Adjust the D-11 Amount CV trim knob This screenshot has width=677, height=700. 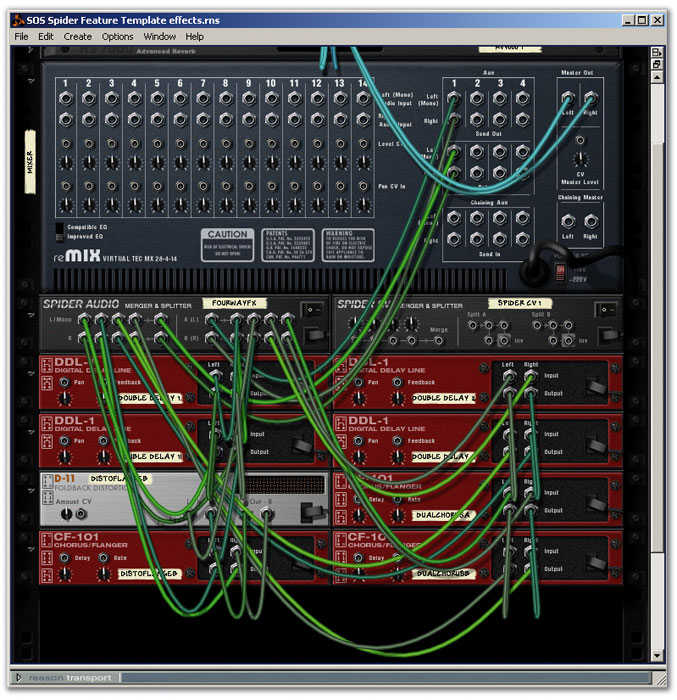[x=66, y=514]
